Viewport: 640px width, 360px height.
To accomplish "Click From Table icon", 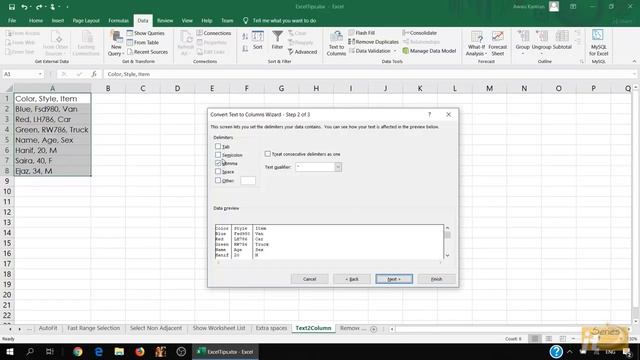I will pos(130,42).
